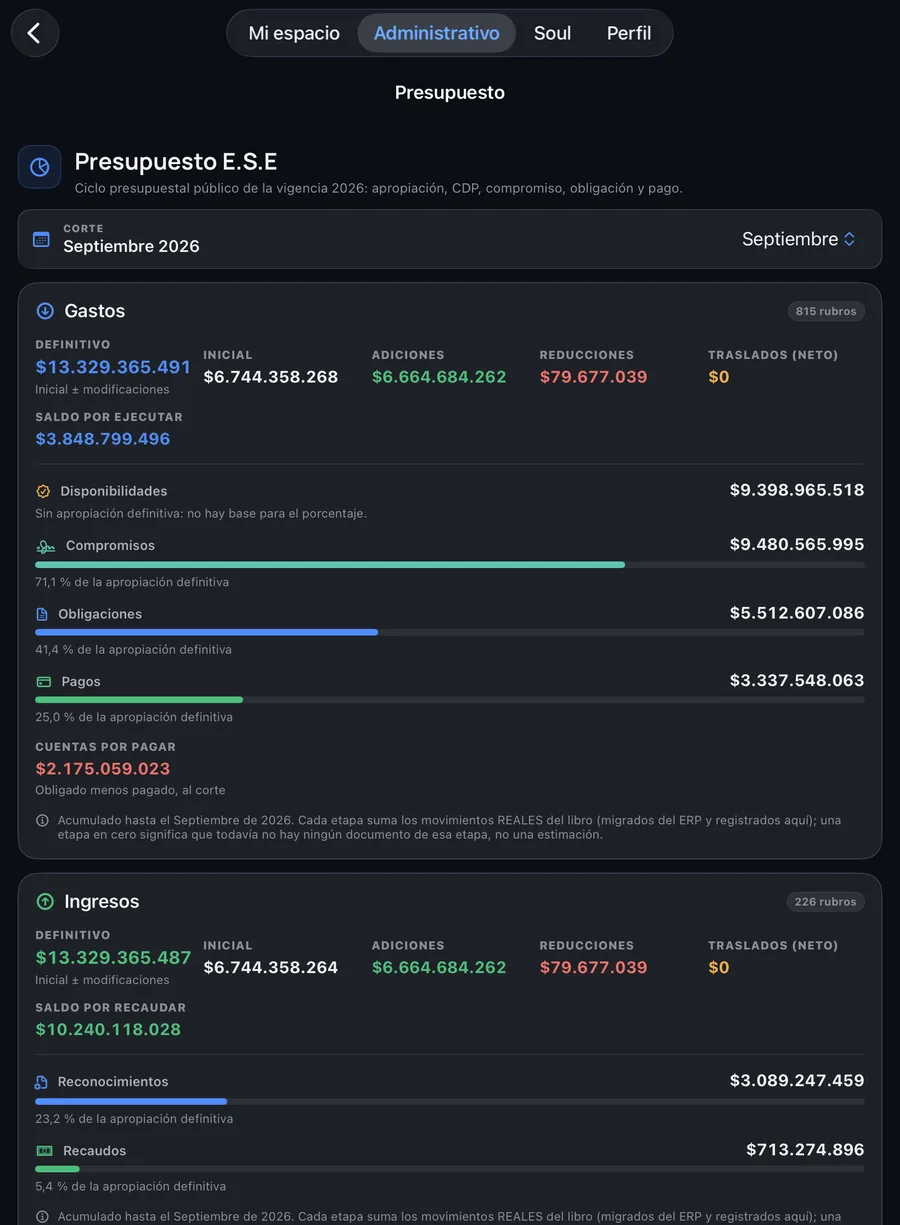Viewport: 900px width, 1225px height.
Task: Click the 226 rubros badge
Action: pyautogui.click(x=826, y=902)
